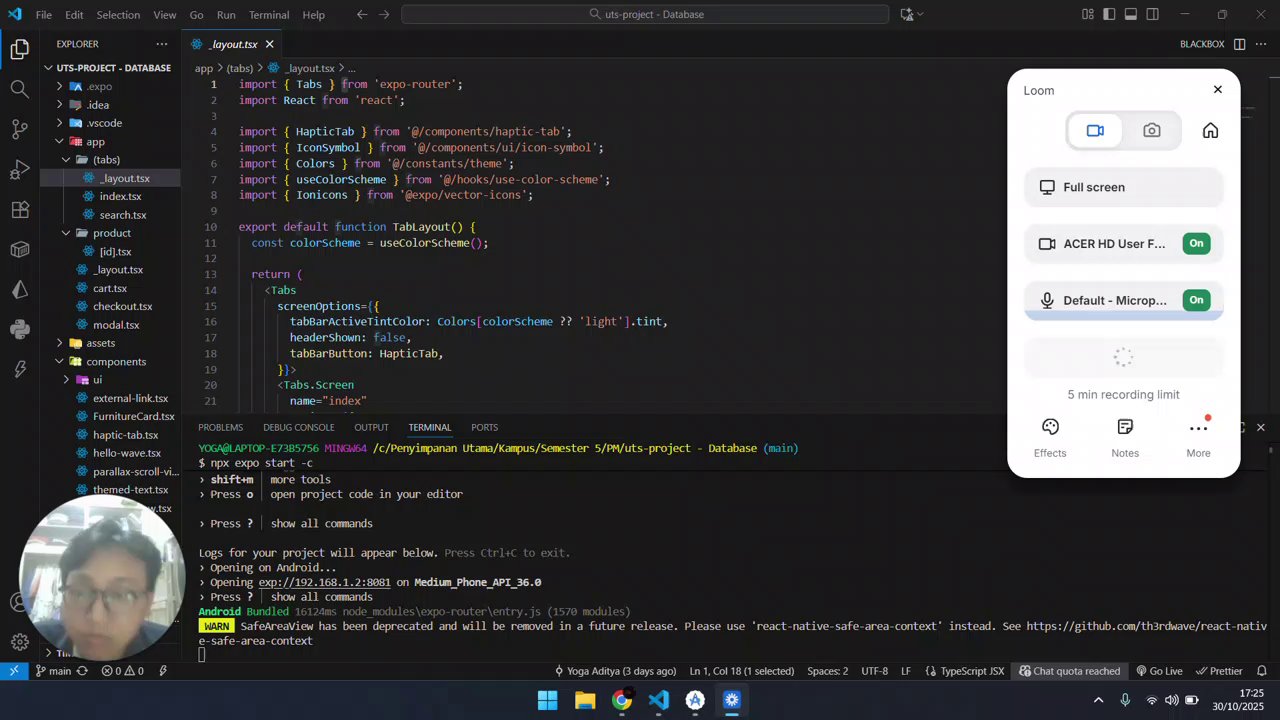1280x720 pixels.
Task: Click Prettier in the status bar
Action: tap(1220, 671)
